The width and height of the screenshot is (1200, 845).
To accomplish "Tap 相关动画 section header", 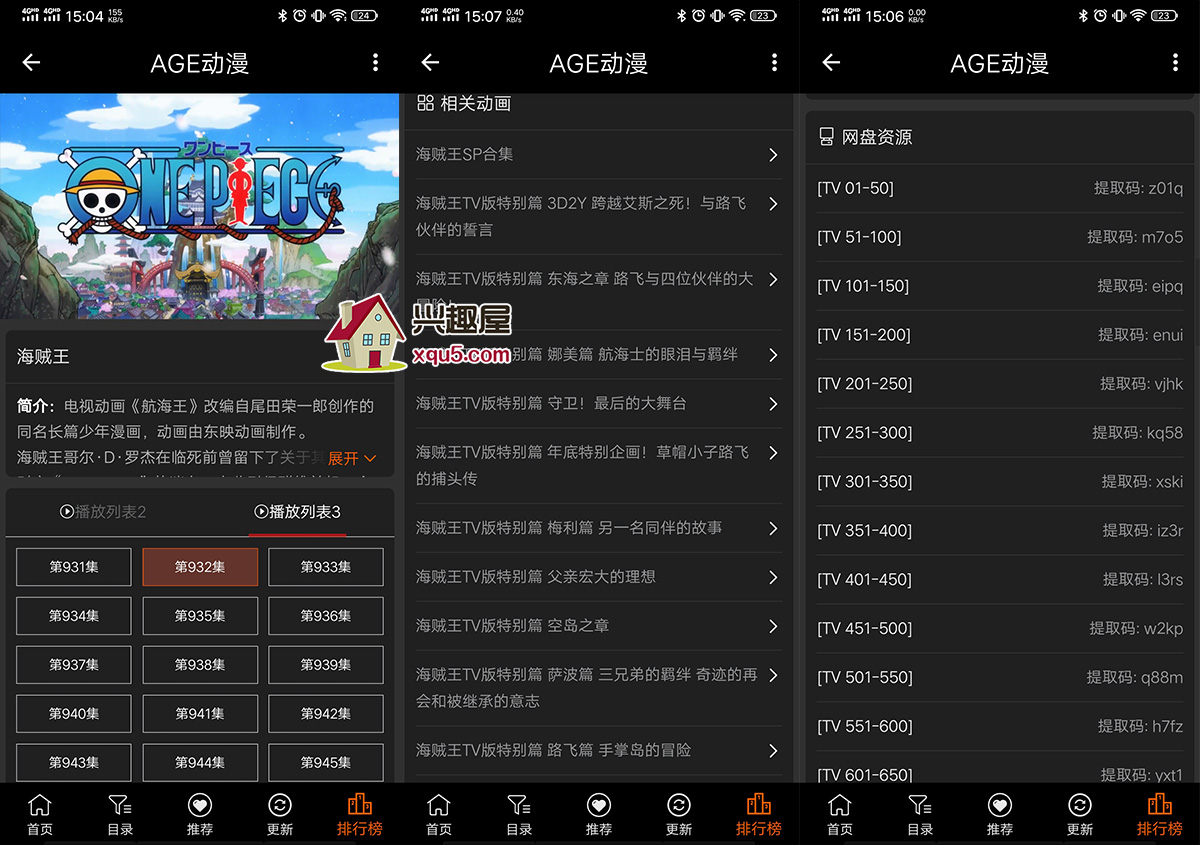I will coord(464,103).
